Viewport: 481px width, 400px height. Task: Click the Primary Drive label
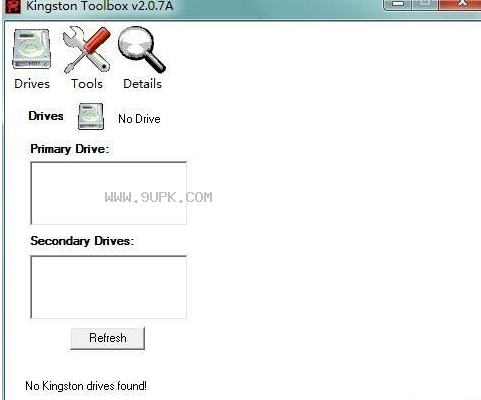click(x=70, y=149)
